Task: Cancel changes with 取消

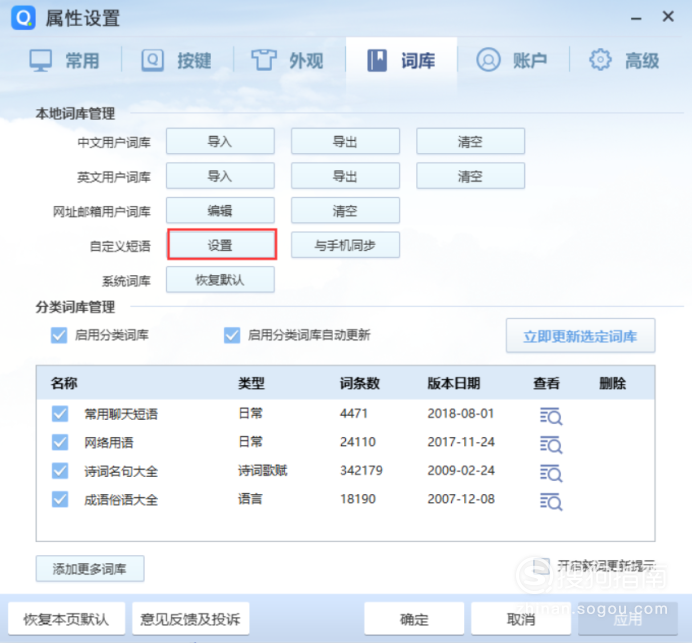Action: pos(521,619)
